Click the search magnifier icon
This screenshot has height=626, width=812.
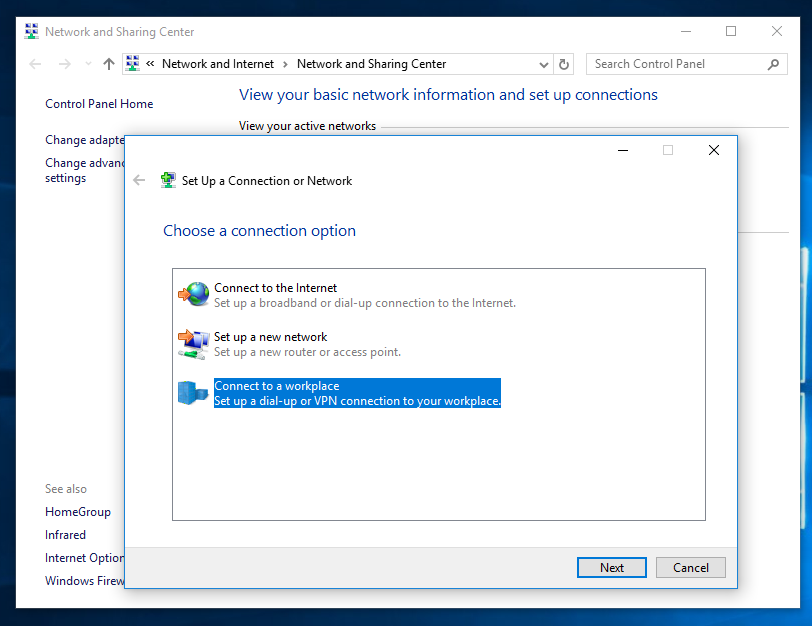[x=773, y=64]
